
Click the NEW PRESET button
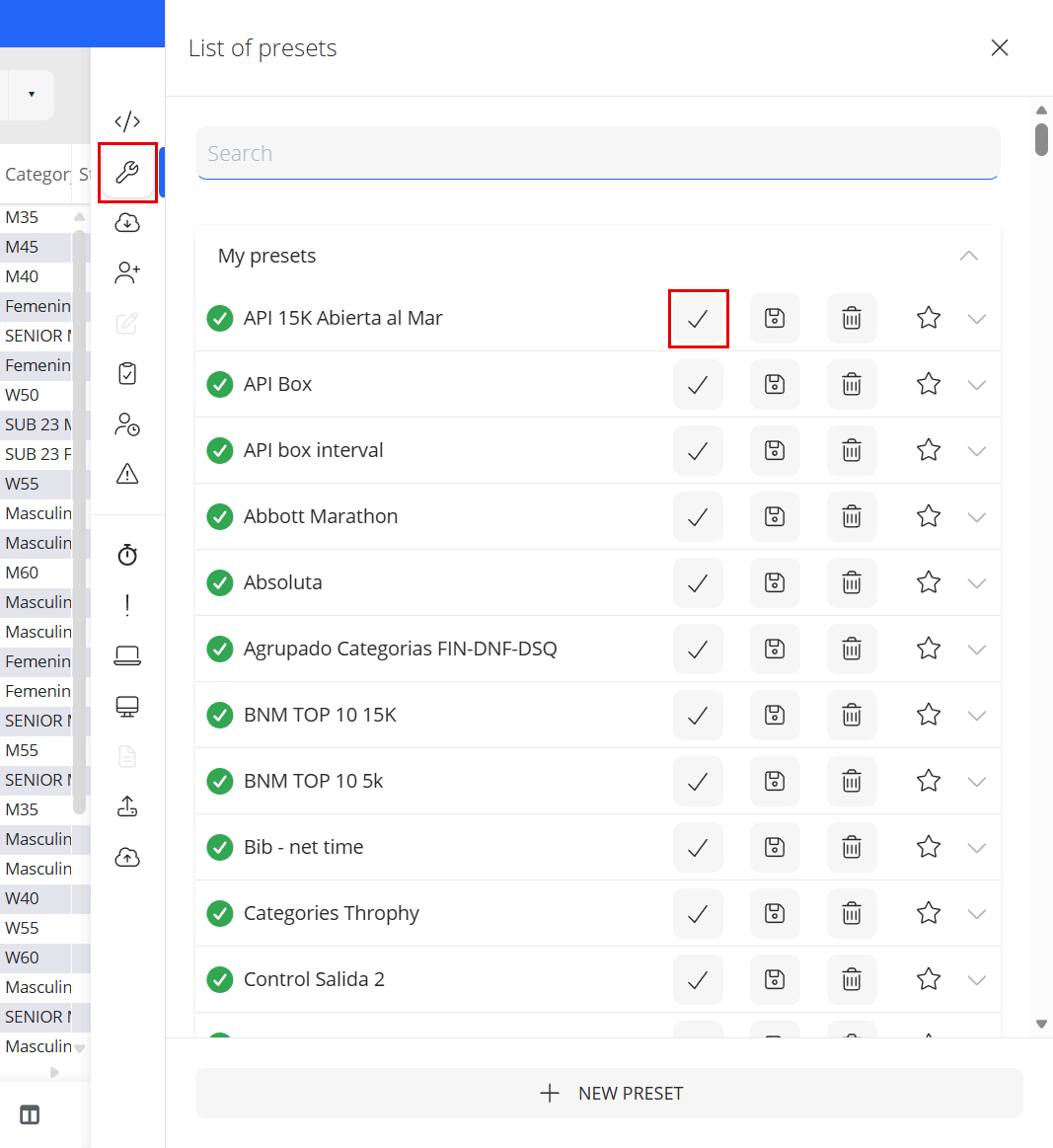click(x=609, y=1093)
